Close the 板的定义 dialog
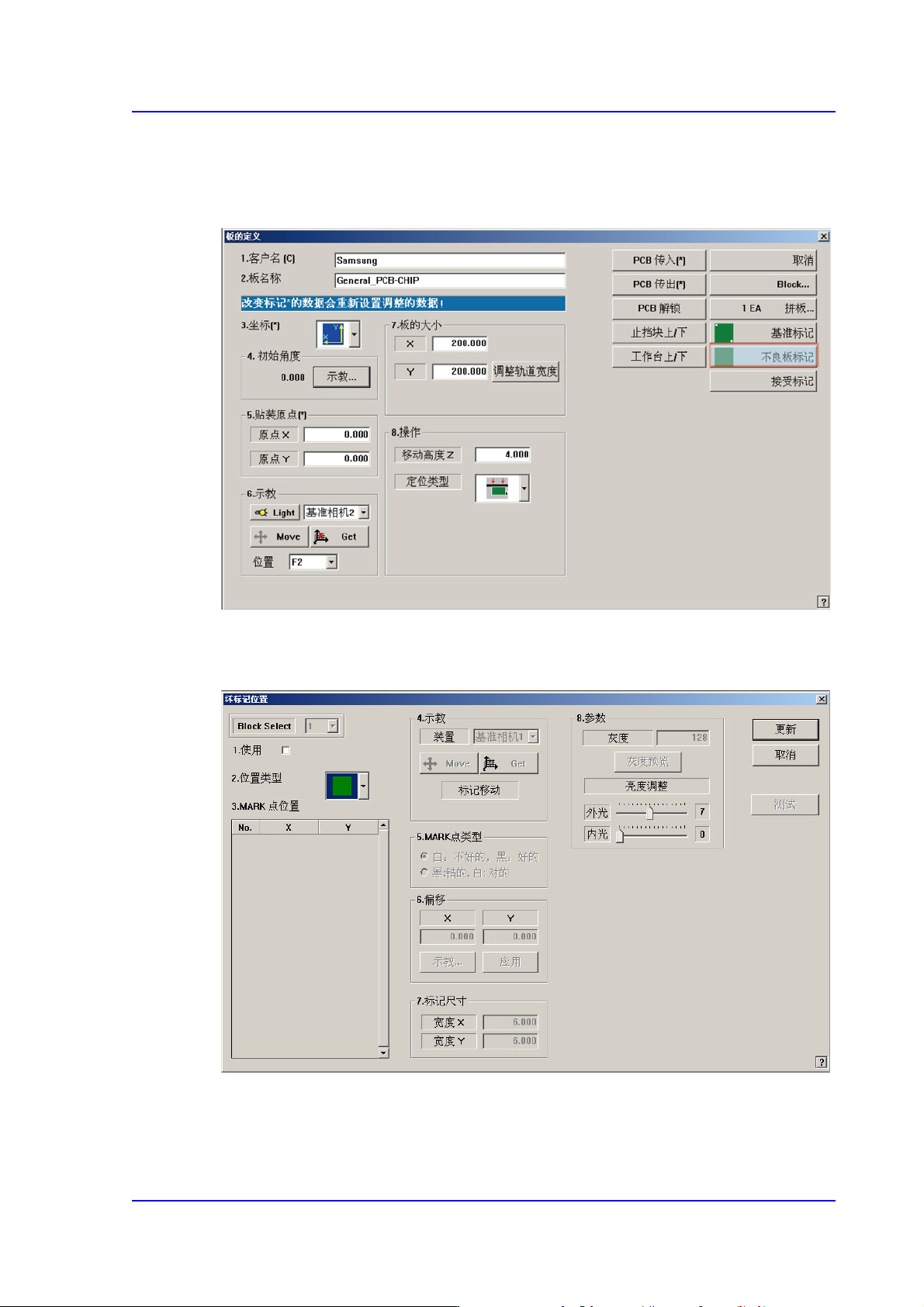This screenshot has width=924, height=1307. click(823, 237)
